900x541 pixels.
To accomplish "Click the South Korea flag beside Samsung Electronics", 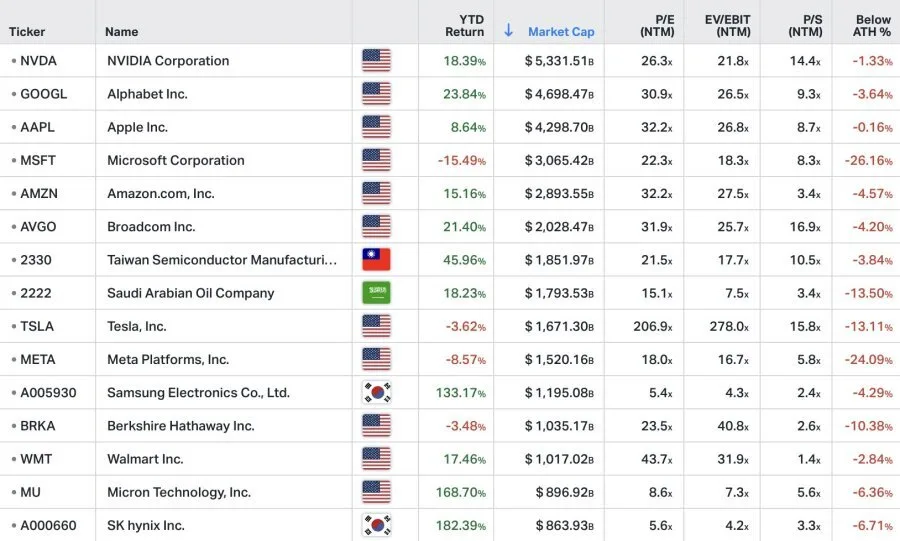I will coord(377,392).
